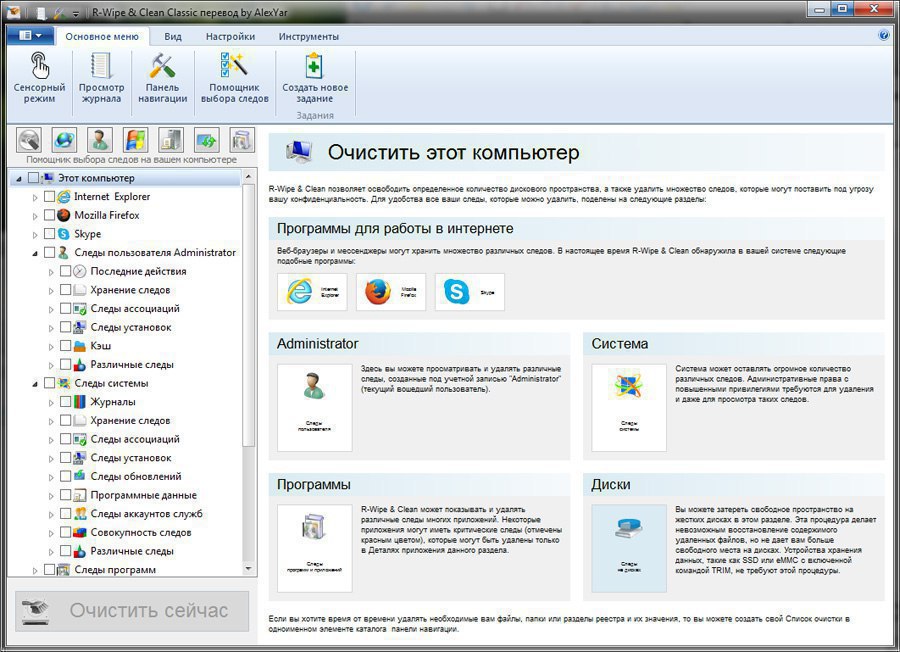This screenshot has width=900, height=652.
Task: Open the quick access toolbar dropdown in title bar
Action: click(75, 13)
